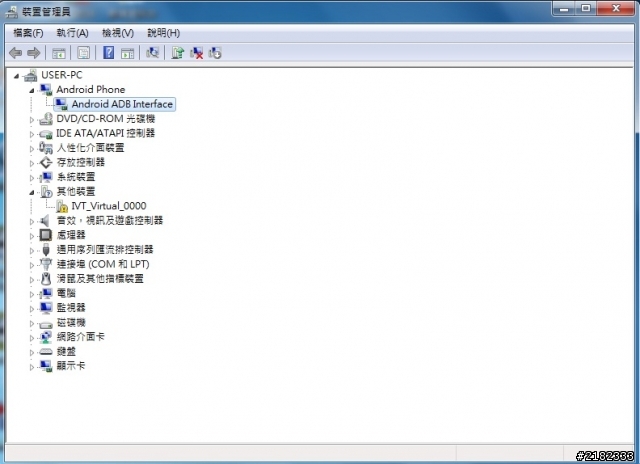Select the 滑鼠及其他指標裝置 label

[100, 279]
